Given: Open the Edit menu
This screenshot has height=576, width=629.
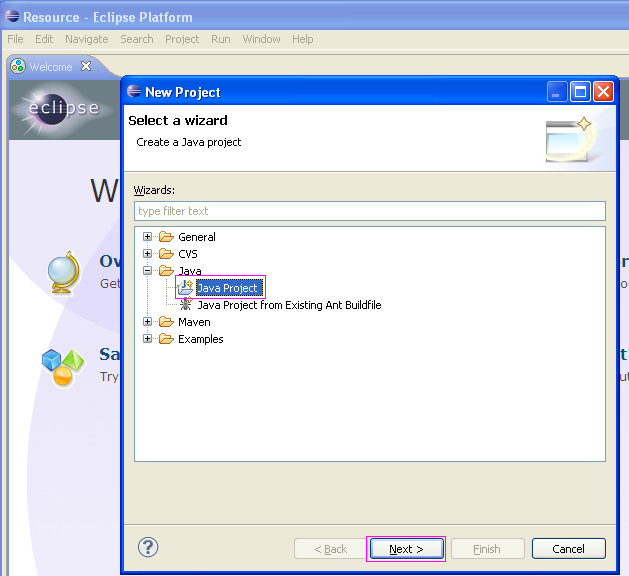Looking at the screenshot, I should [x=44, y=39].
